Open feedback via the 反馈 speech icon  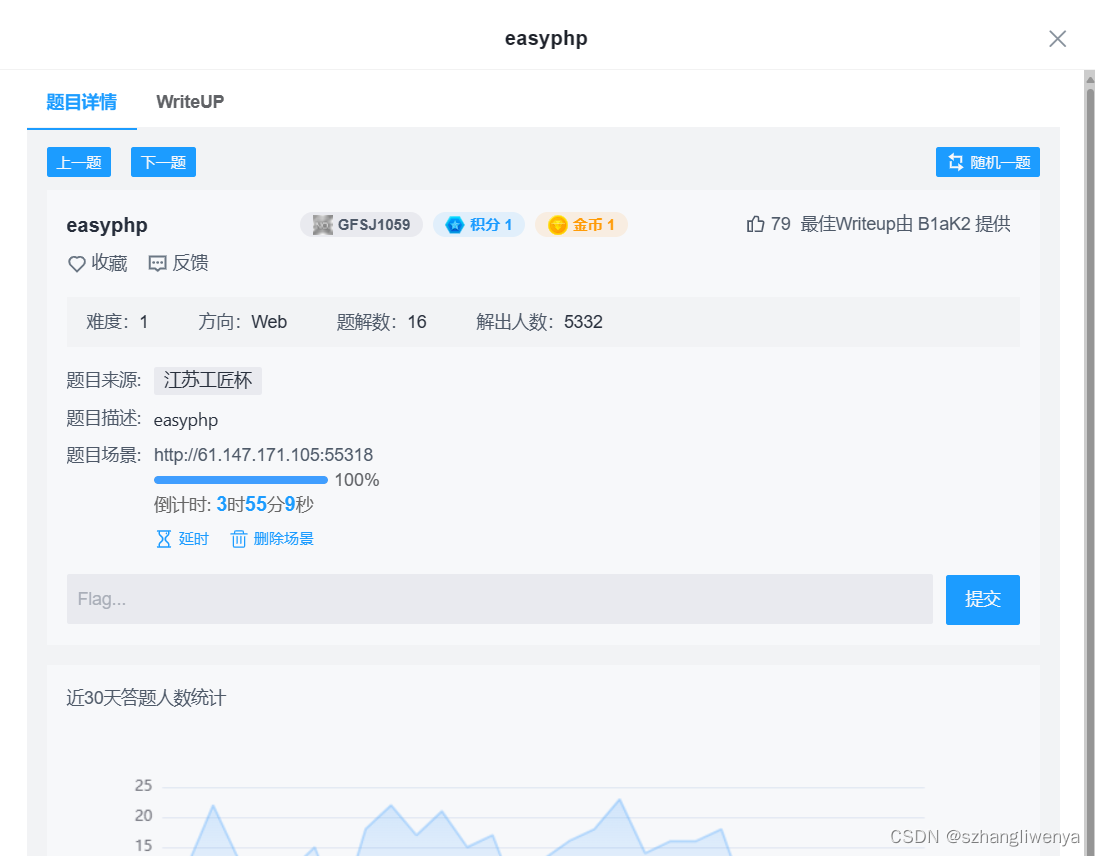(156, 263)
